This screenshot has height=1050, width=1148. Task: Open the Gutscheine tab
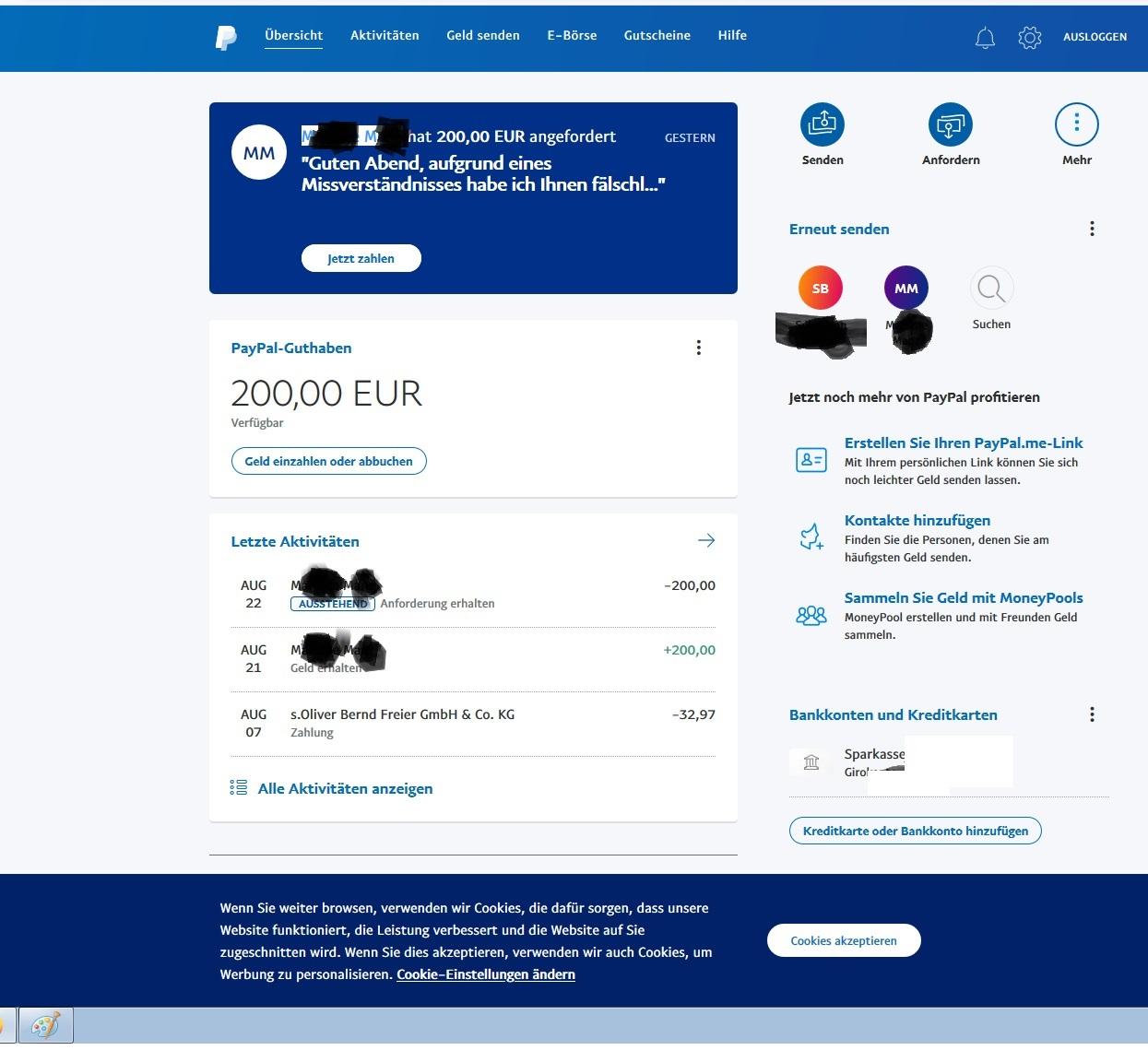[657, 36]
